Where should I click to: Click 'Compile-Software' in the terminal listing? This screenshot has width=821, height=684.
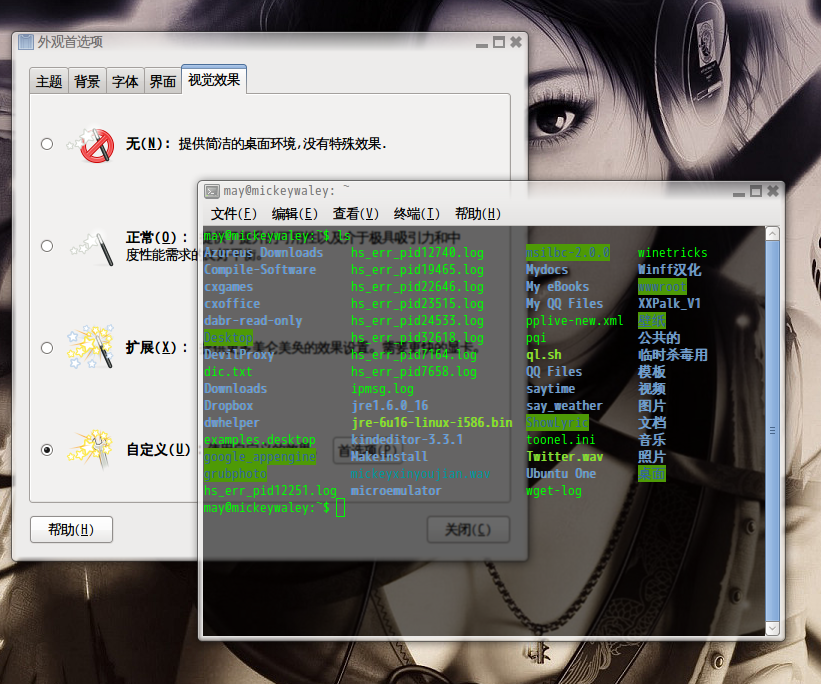point(260,270)
